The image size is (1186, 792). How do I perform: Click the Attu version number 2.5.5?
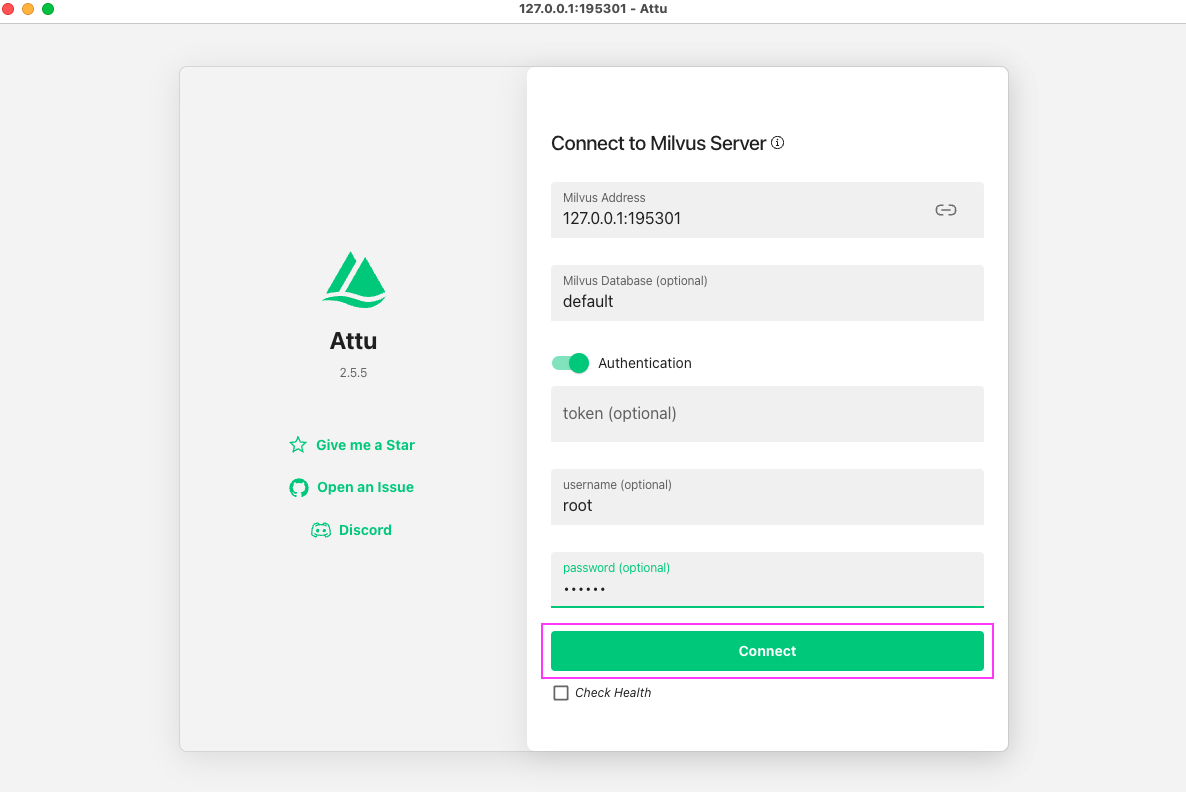coord(353,373)
